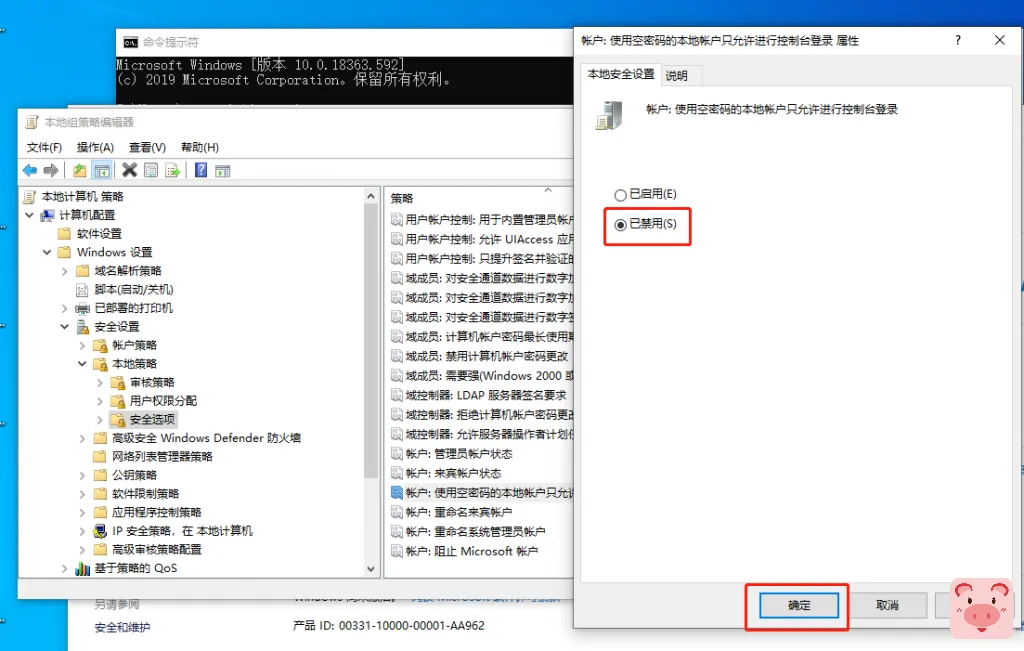Expand the 已部署的打印机 node
This screenshot has width=1024, height=651.
64,308
